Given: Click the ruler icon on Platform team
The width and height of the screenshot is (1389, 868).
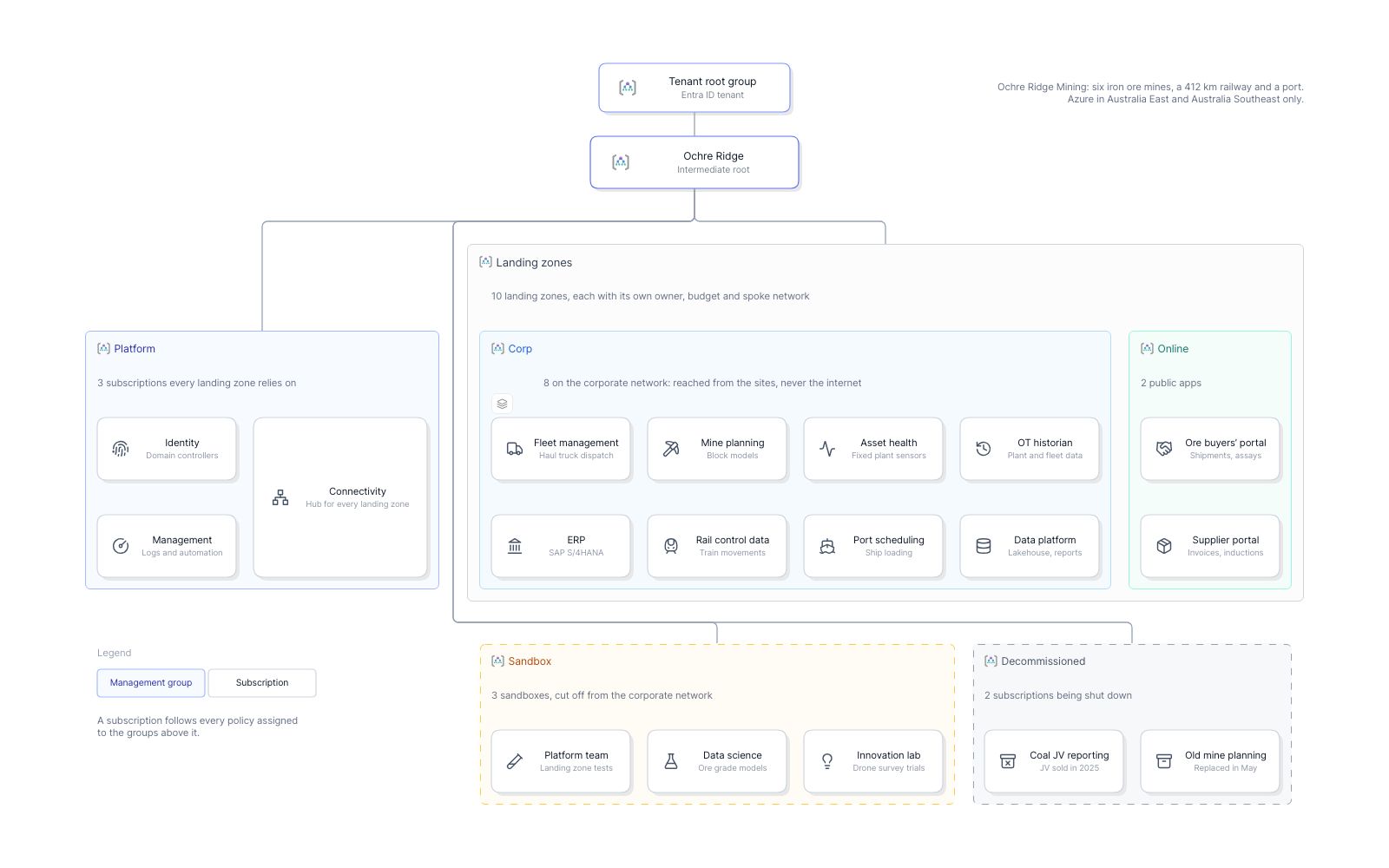Looking at the screenshot, I should (515, 761).
